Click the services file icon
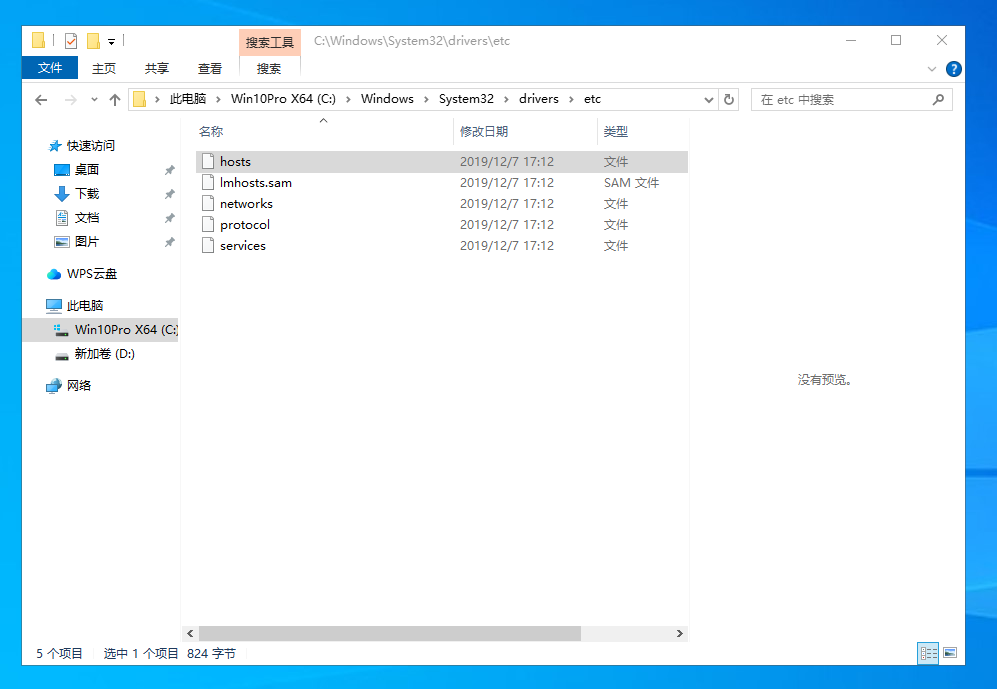The height and width of the screenshot is (689, 997). 208,245
